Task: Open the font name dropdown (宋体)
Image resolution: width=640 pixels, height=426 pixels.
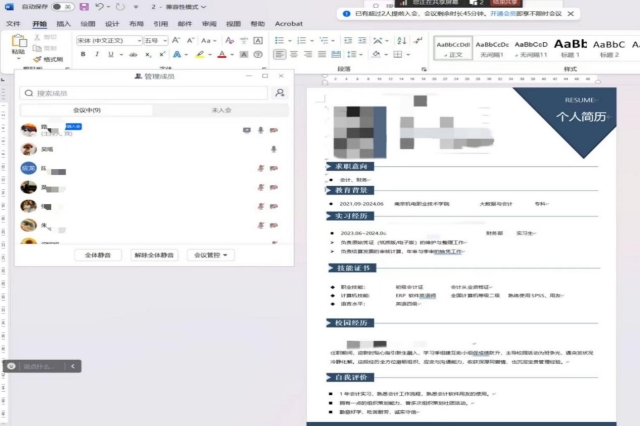Action: pos(108,40)
